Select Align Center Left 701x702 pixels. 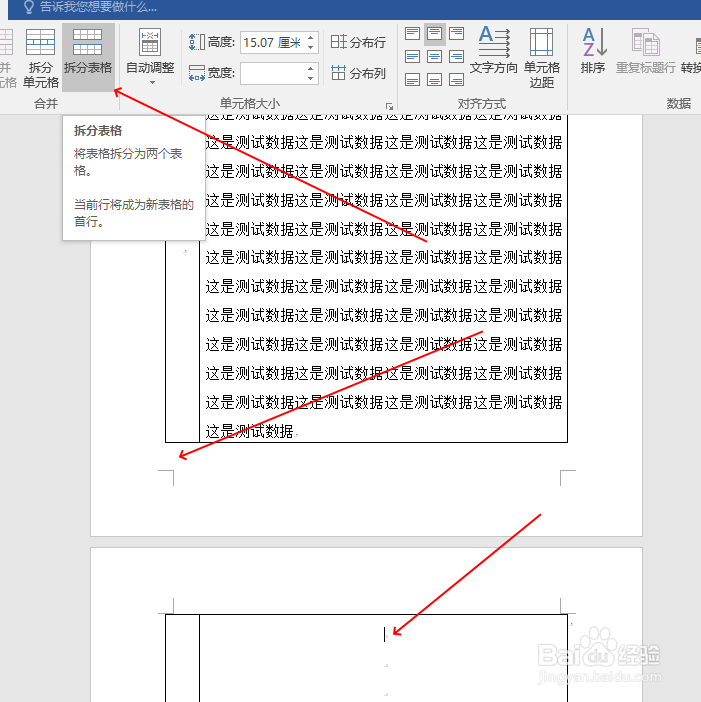(412, 57)
